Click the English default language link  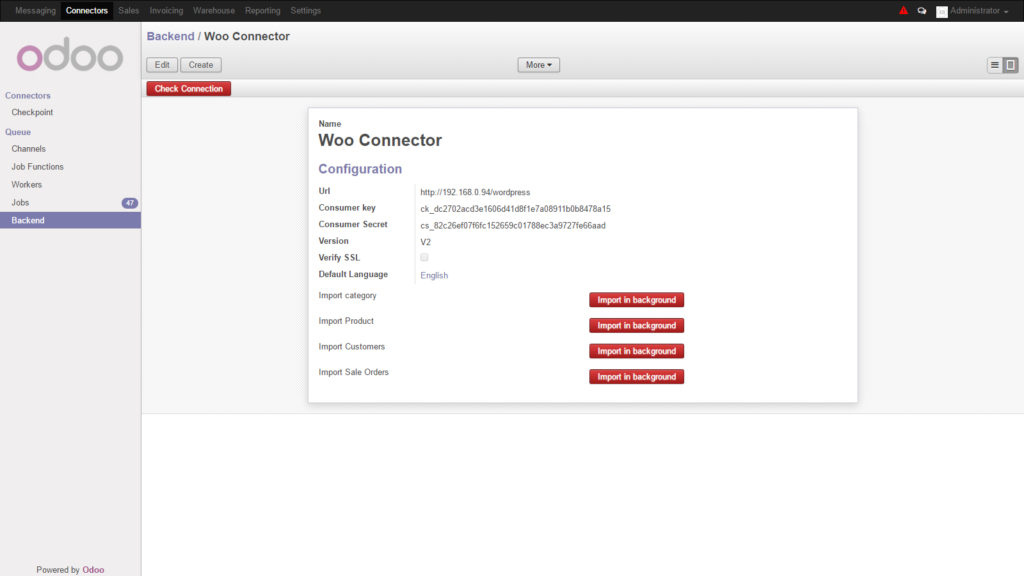(x=434, y=275)
